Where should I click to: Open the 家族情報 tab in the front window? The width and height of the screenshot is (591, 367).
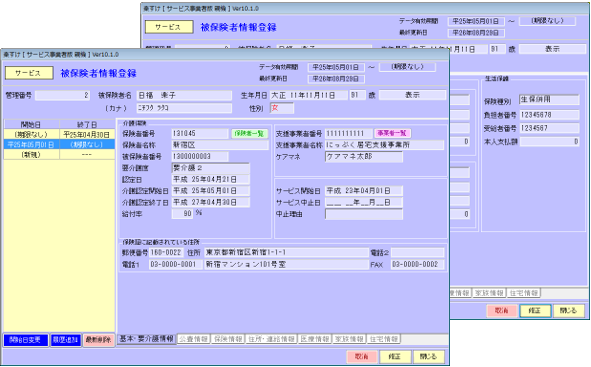point(349,339)
